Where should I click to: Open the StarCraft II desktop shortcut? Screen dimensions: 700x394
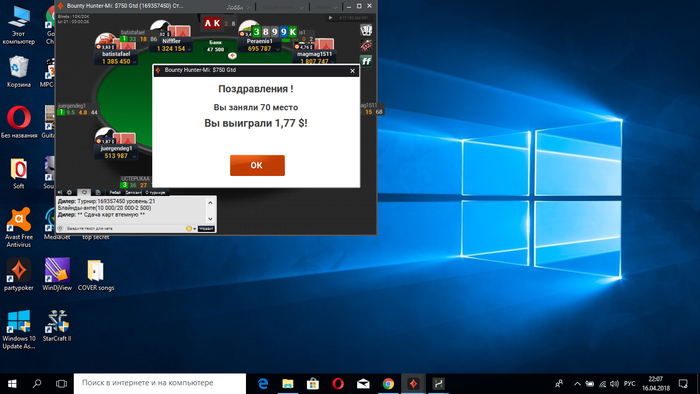pyautogui.click(x=57, y=326)
